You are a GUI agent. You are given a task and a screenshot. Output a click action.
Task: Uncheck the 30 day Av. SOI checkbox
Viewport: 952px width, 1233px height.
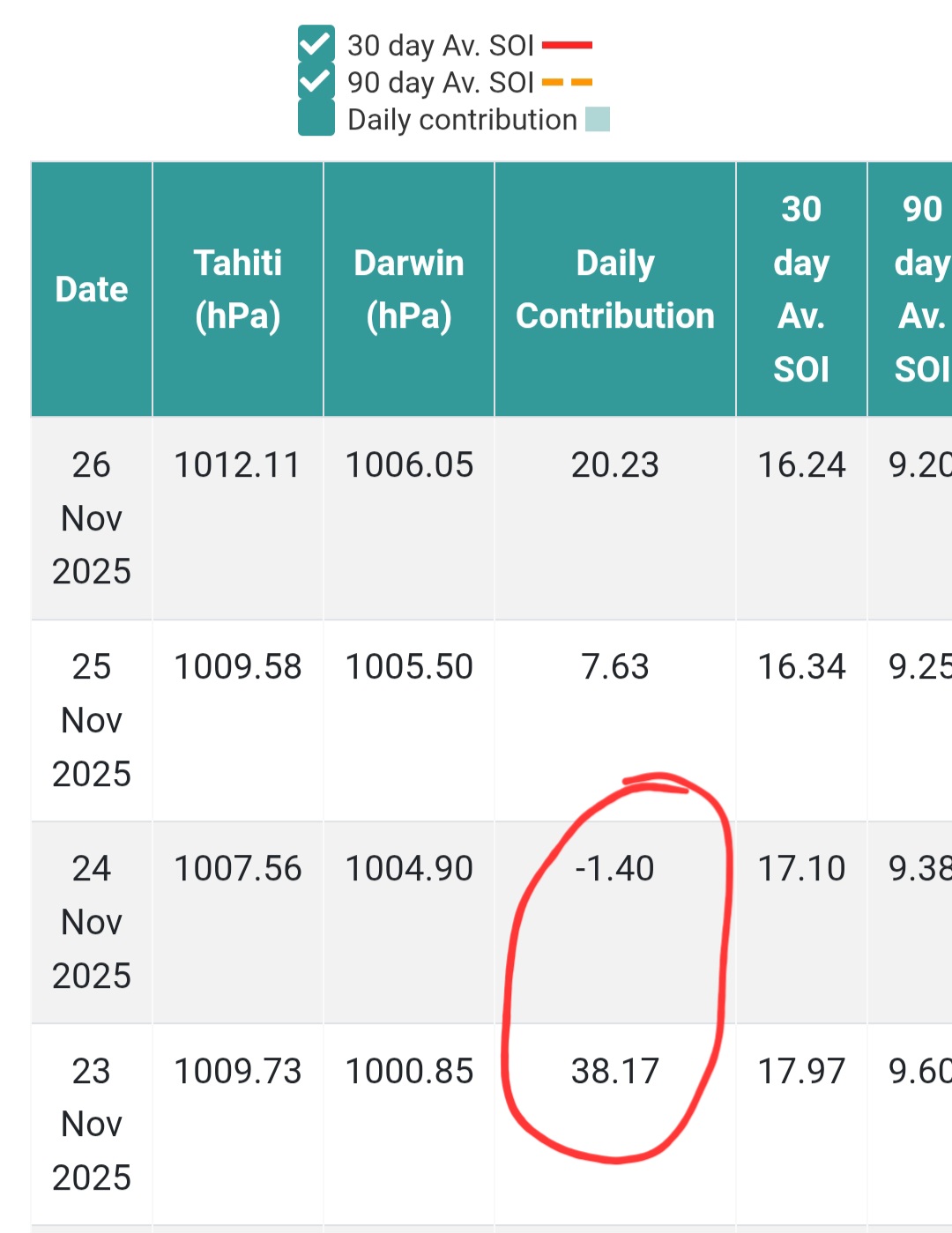316,44
